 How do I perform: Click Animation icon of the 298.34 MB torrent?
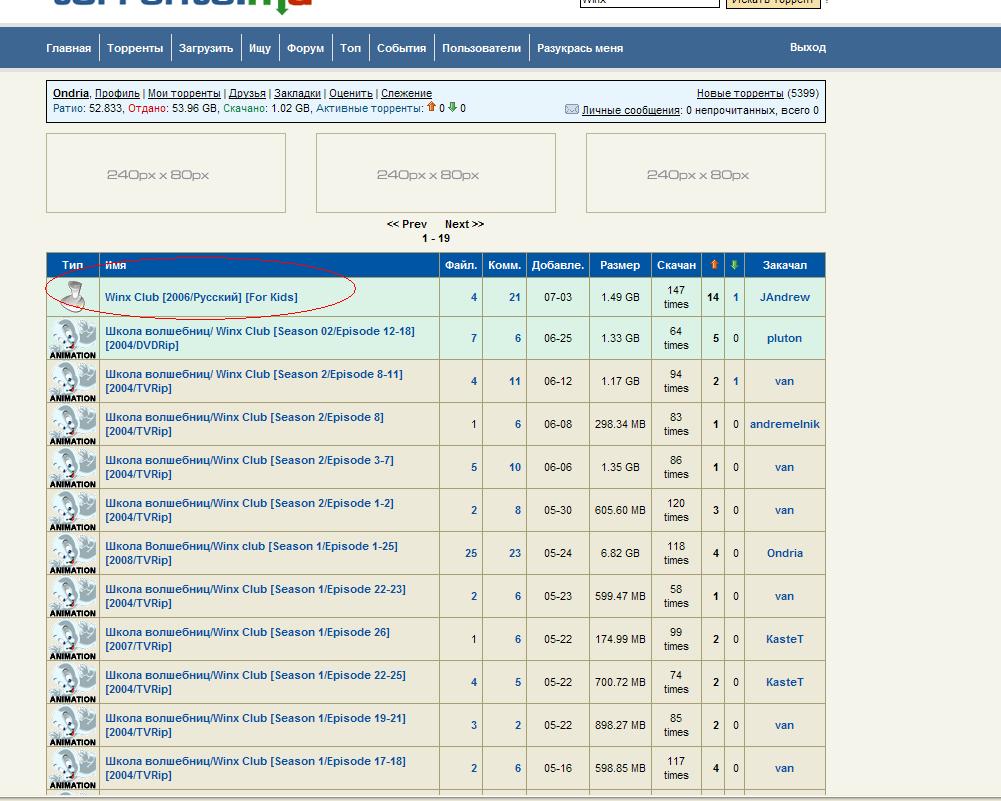click(73, 424)
